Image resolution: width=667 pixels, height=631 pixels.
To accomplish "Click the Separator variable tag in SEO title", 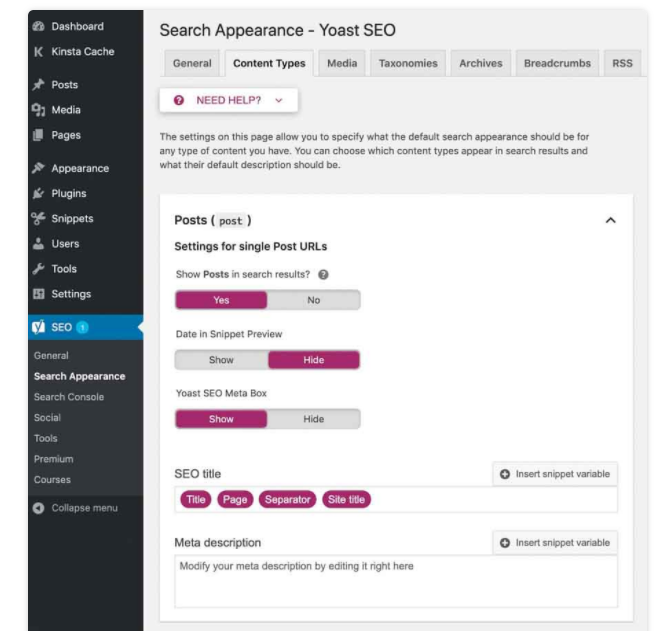I will (286, 500).
